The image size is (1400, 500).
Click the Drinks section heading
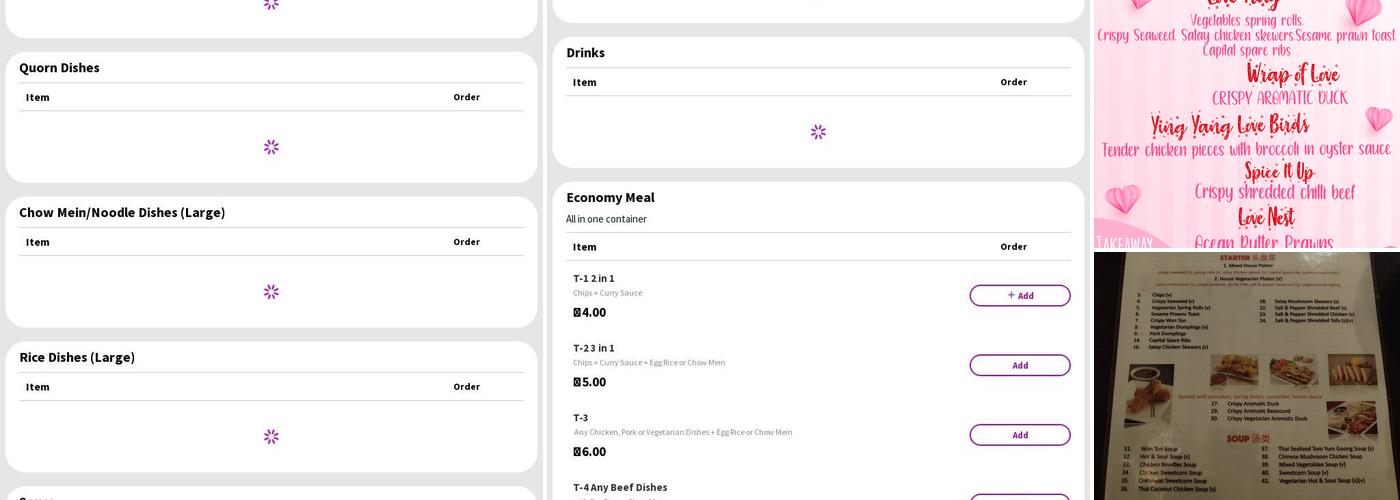[585, 53]
